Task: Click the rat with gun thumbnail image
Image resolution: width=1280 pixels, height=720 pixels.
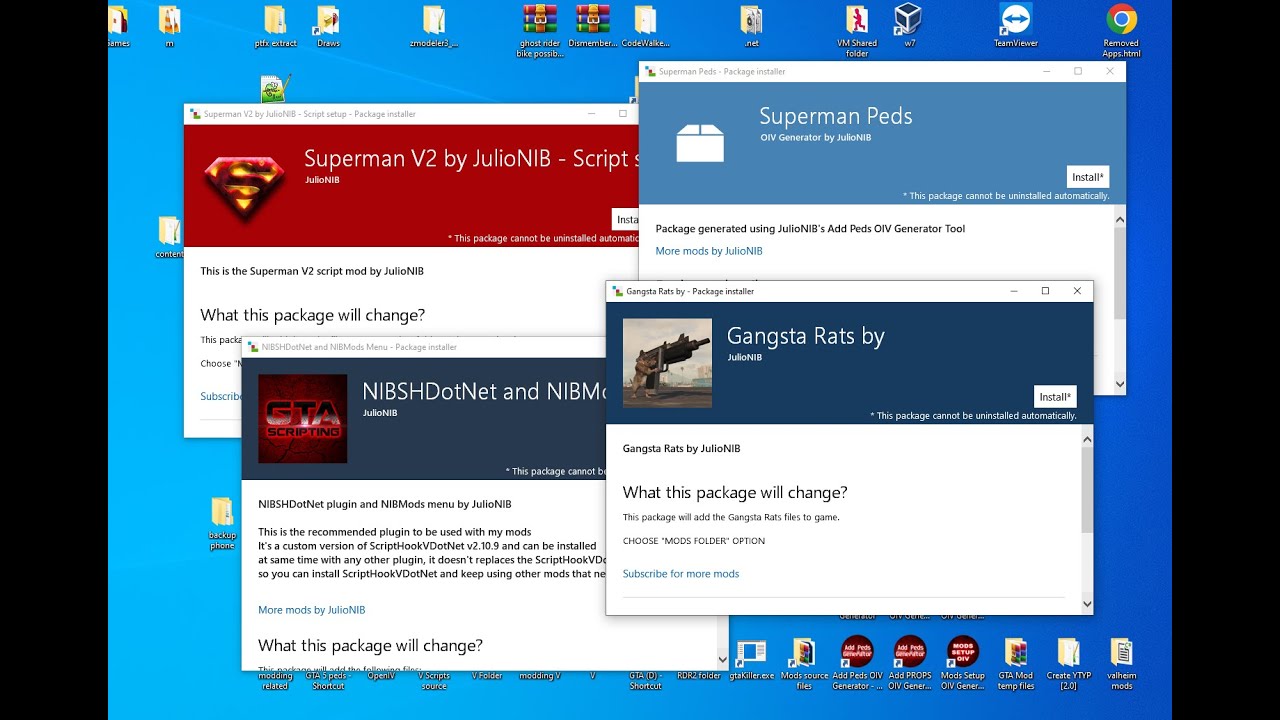Action: coord(667,363)
